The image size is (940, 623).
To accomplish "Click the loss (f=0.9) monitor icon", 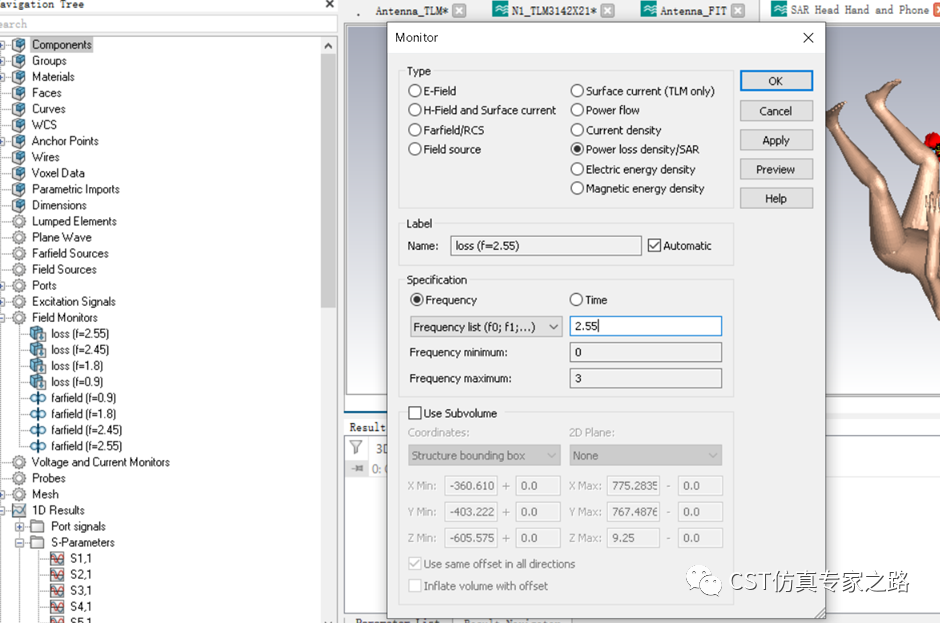I will pos(38,382).
